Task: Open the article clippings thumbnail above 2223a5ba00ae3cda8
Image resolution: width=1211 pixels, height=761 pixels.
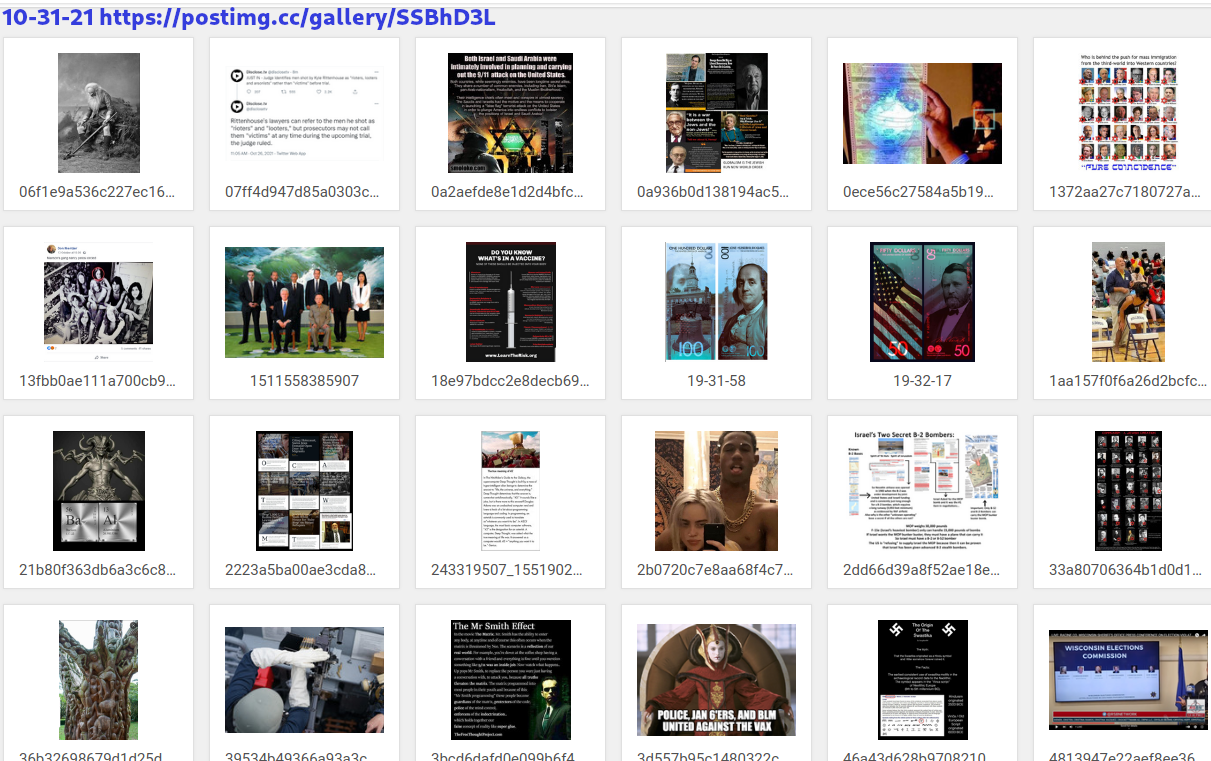Action: [x=305, y=490]
